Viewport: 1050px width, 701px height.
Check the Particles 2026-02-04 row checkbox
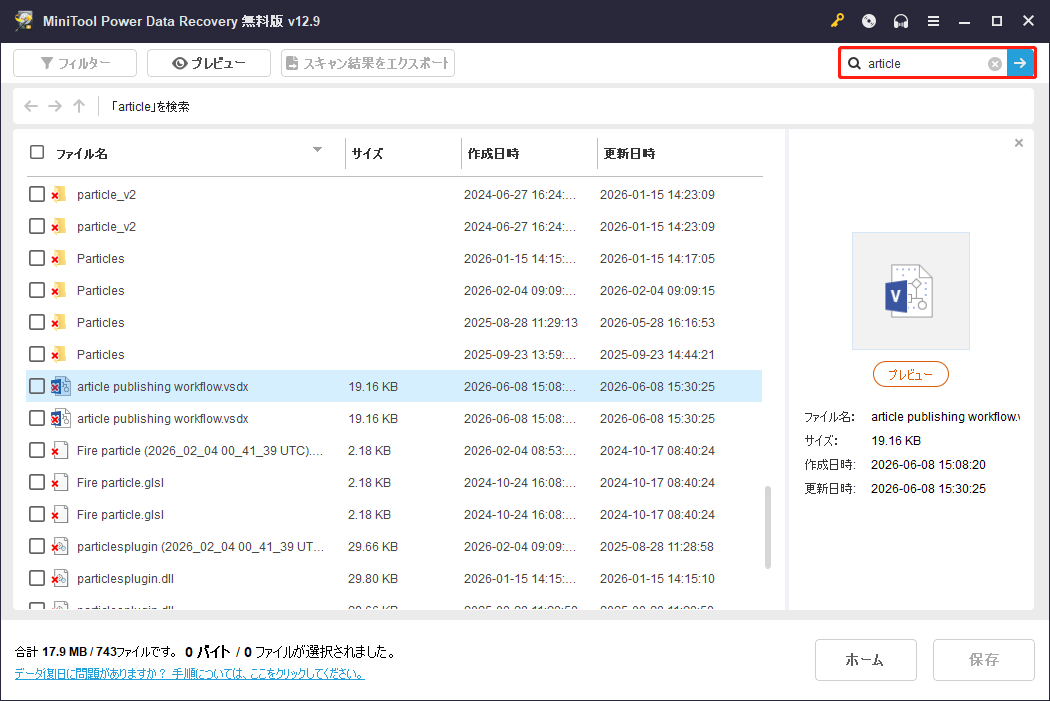37,291
